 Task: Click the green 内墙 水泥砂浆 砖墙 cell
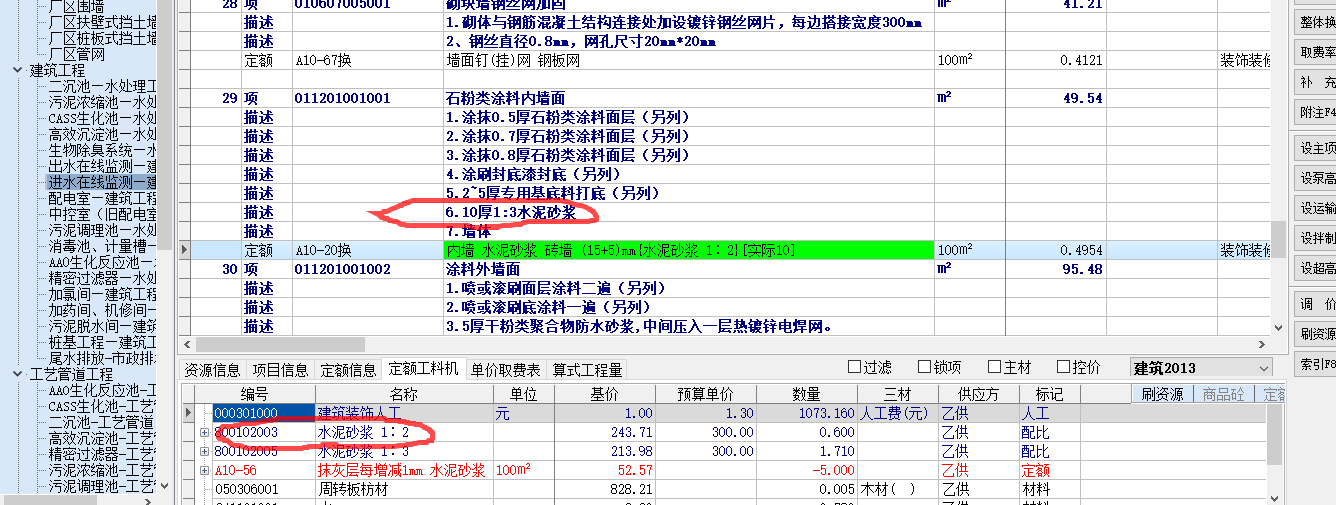click(x=688, y=251)
